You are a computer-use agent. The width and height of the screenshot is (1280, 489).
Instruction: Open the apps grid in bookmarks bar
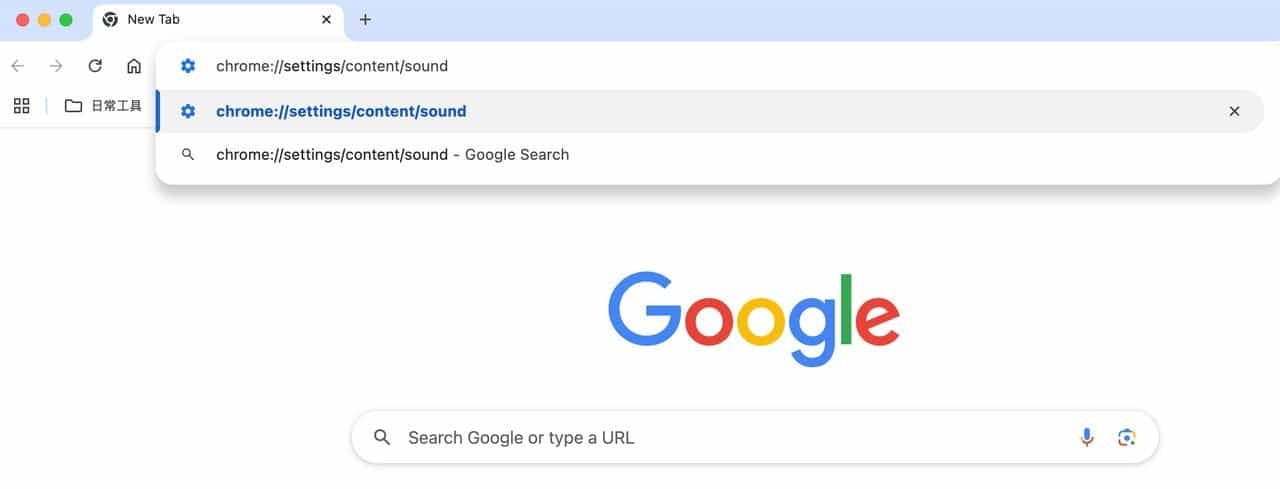tap(21, 105)
